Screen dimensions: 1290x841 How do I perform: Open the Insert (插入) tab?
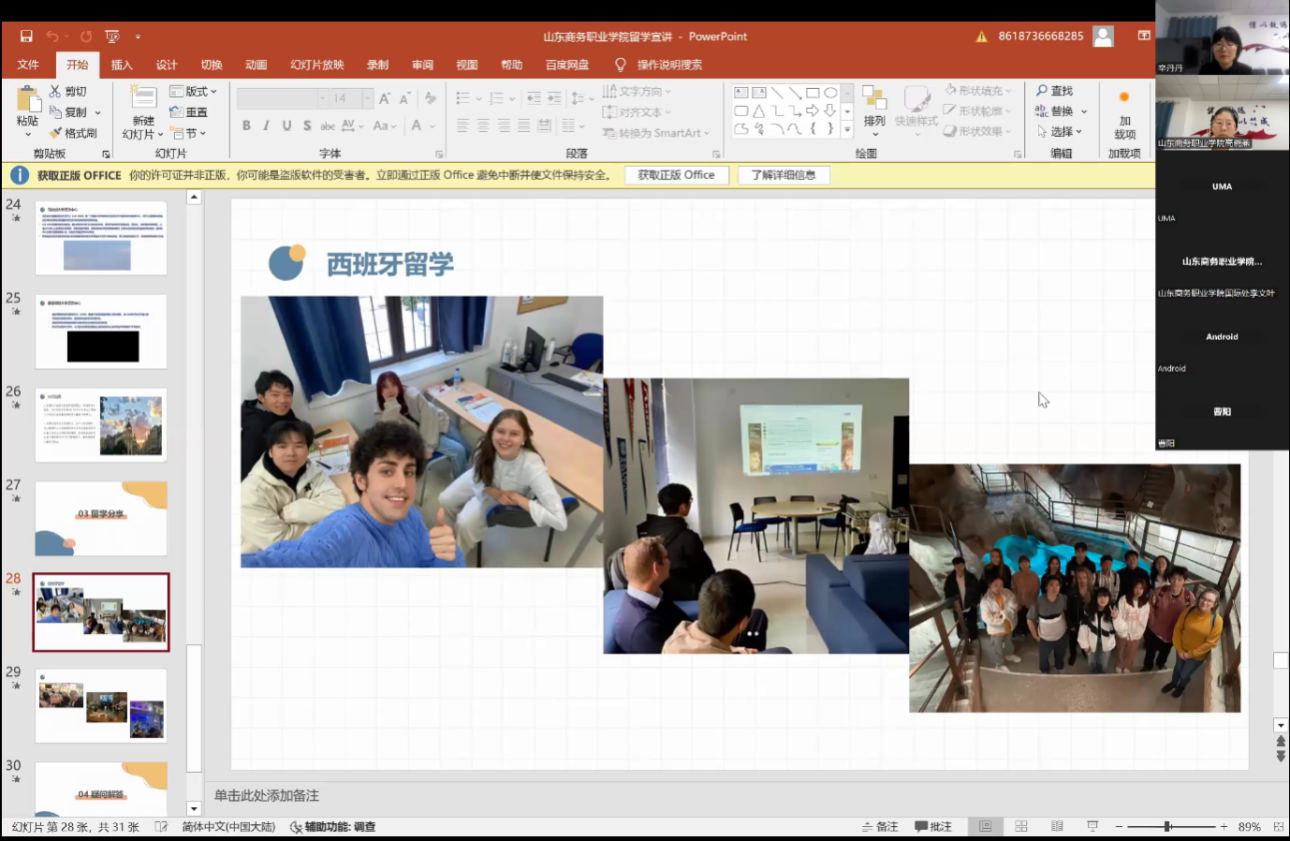click(122, 65)
